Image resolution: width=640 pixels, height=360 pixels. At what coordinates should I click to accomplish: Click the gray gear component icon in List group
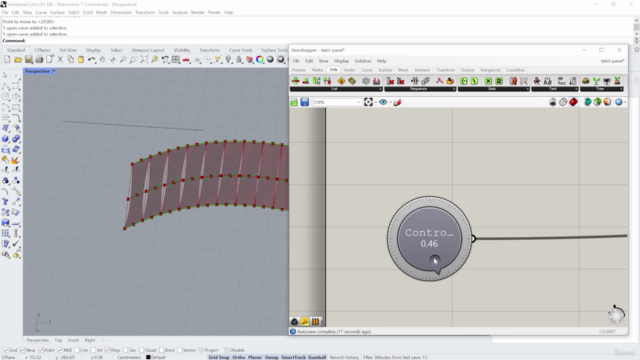tap(366, 81)
